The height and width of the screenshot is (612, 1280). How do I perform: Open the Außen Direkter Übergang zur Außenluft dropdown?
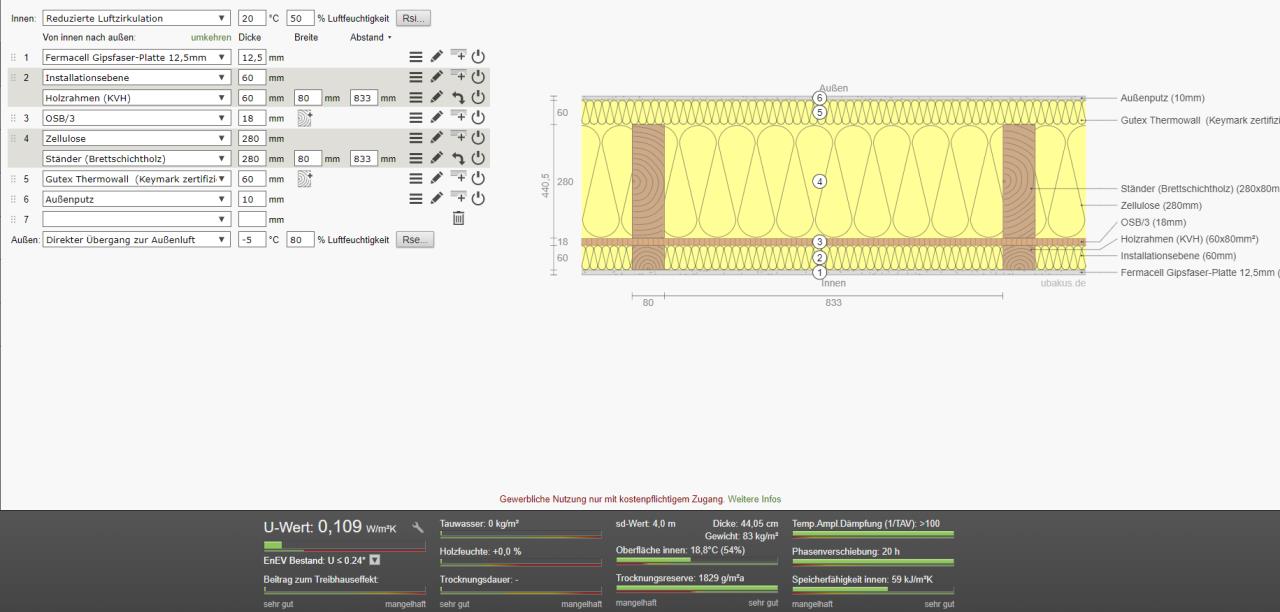pos(136,239)
